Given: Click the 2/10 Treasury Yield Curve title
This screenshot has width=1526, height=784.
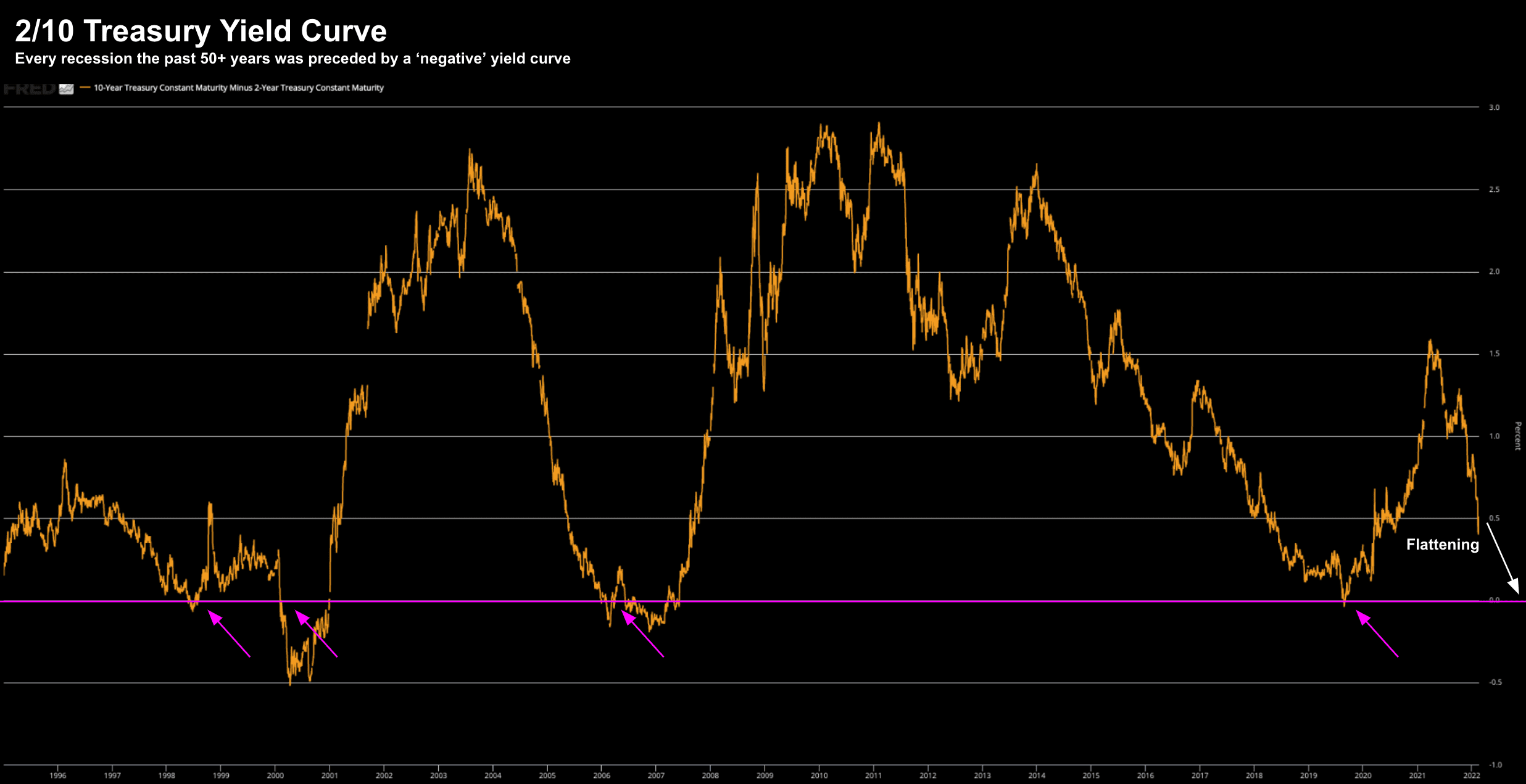Looking at the screenshot, I should [201, 31].
